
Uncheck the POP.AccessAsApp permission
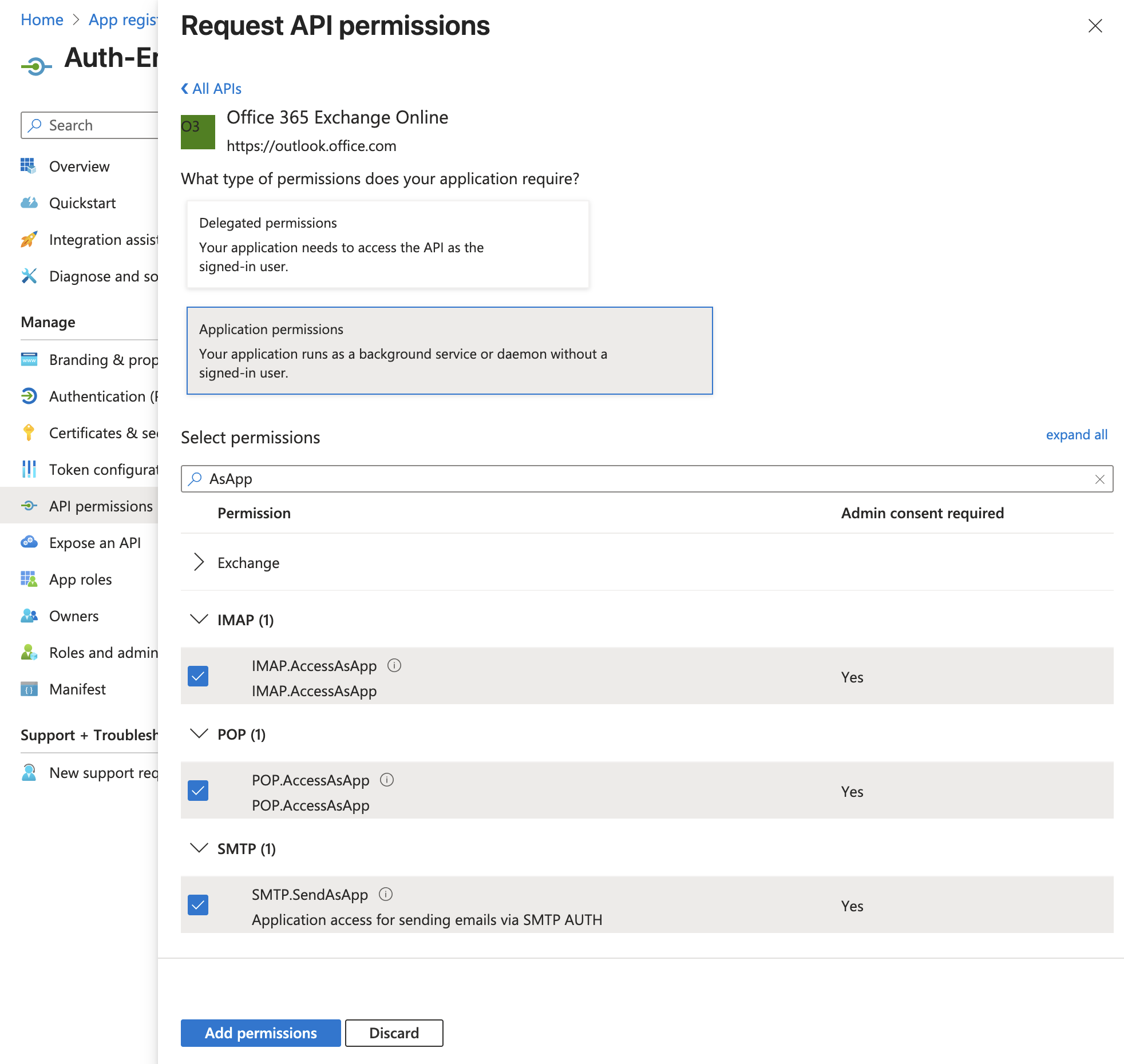point(198,791)
